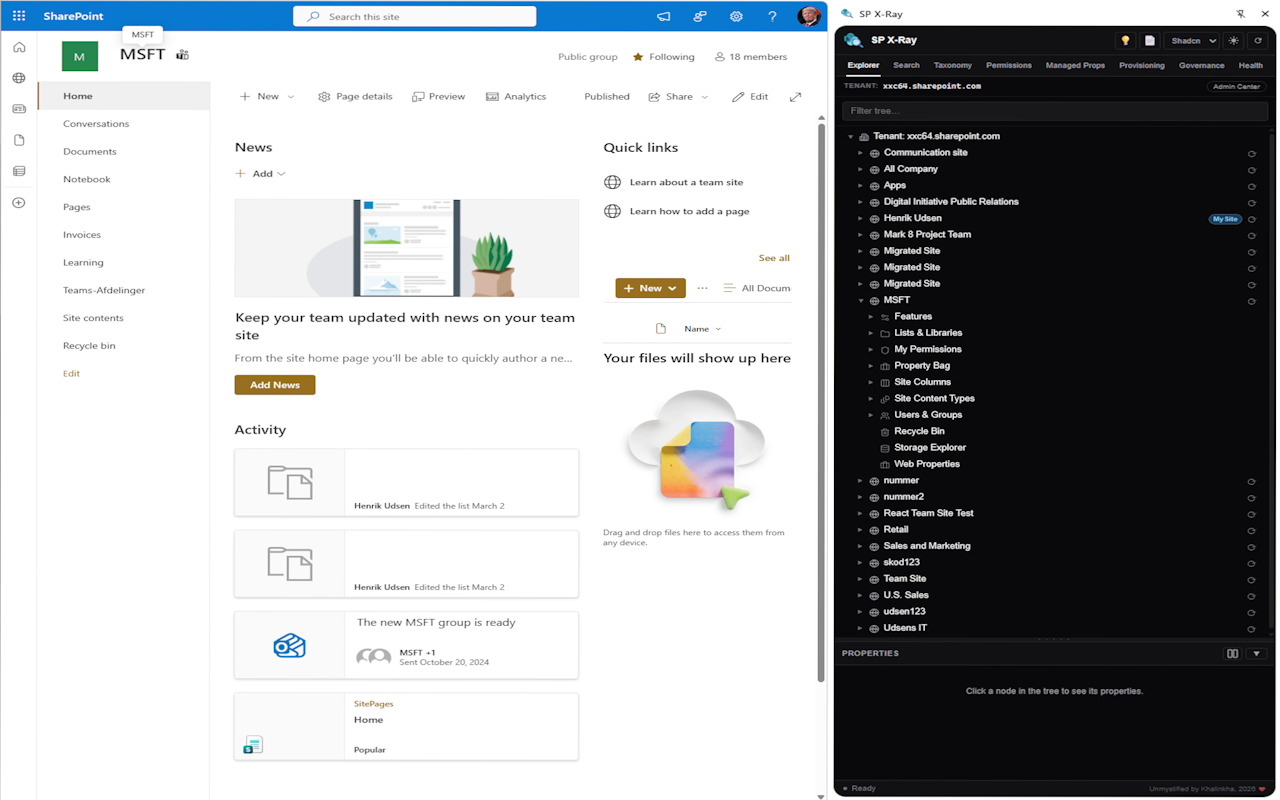1280x800 pixels.
Task: Click the 18 members link
Action: [751, 57]
